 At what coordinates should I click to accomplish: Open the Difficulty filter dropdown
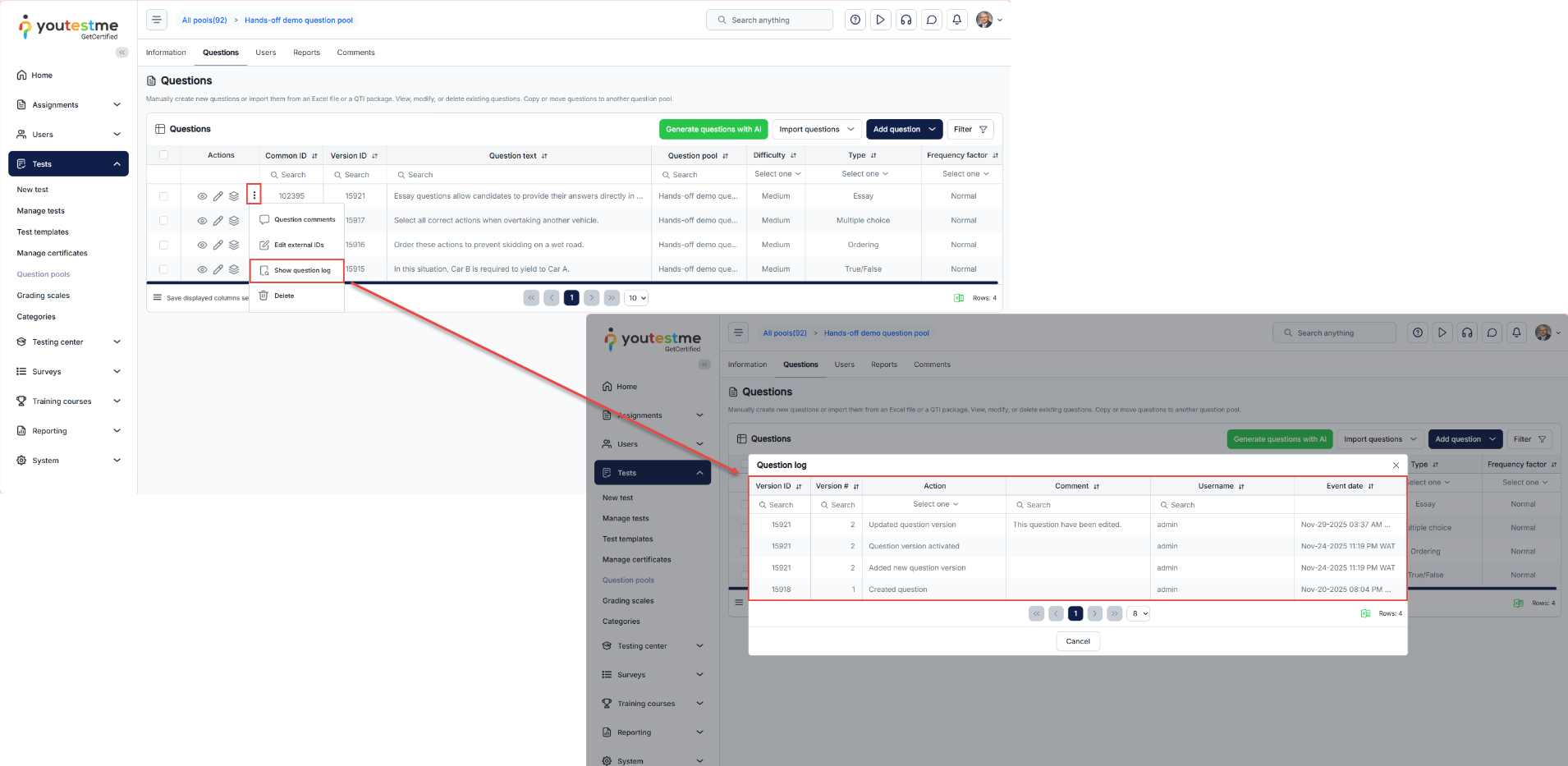pyautogui.click(x=777, y=174)
